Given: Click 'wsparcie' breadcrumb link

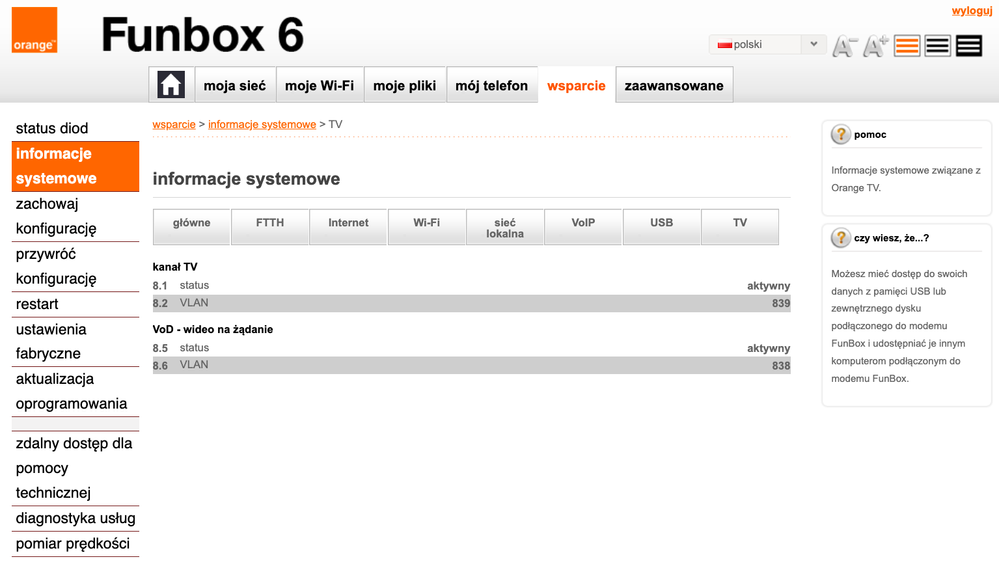Looking at the screenshot, I should [x=174, y=125].
